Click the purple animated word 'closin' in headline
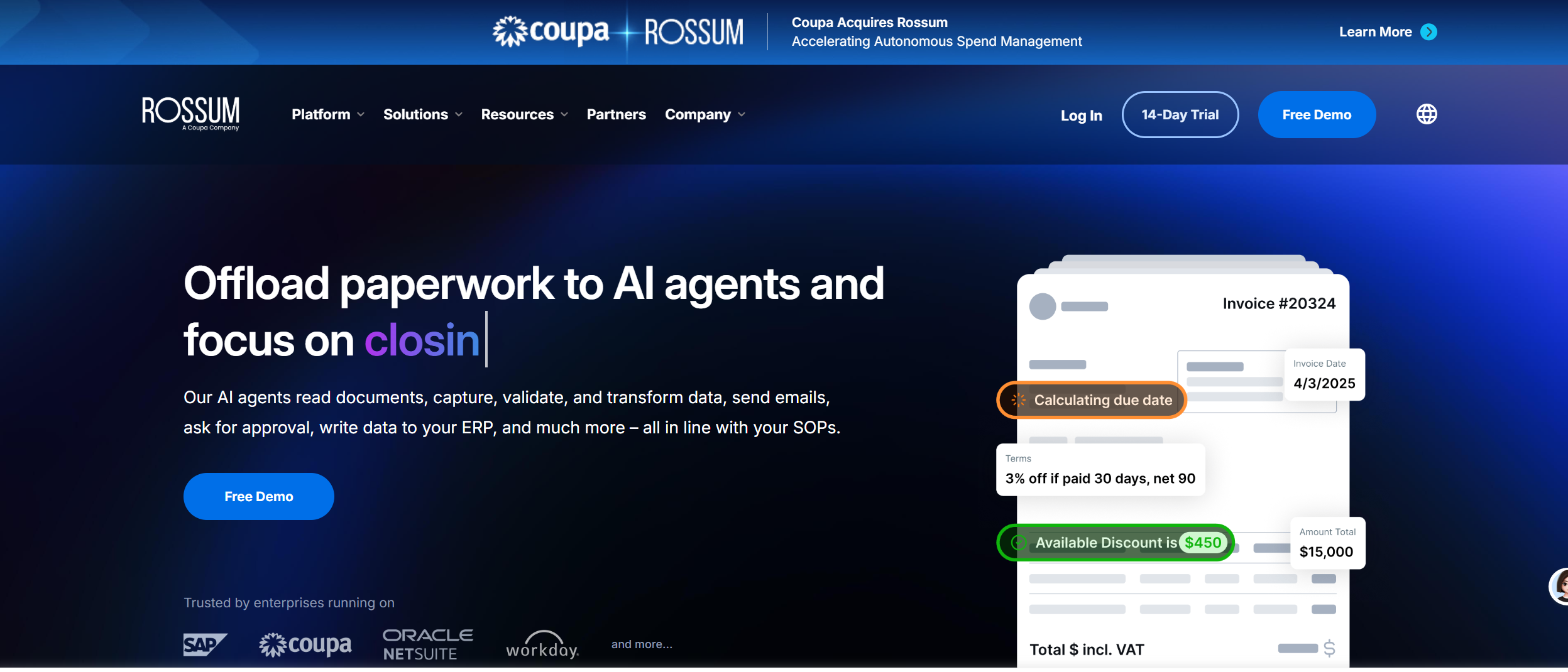The width and height of the screenshot is (1568, 672). pos(422,340)
